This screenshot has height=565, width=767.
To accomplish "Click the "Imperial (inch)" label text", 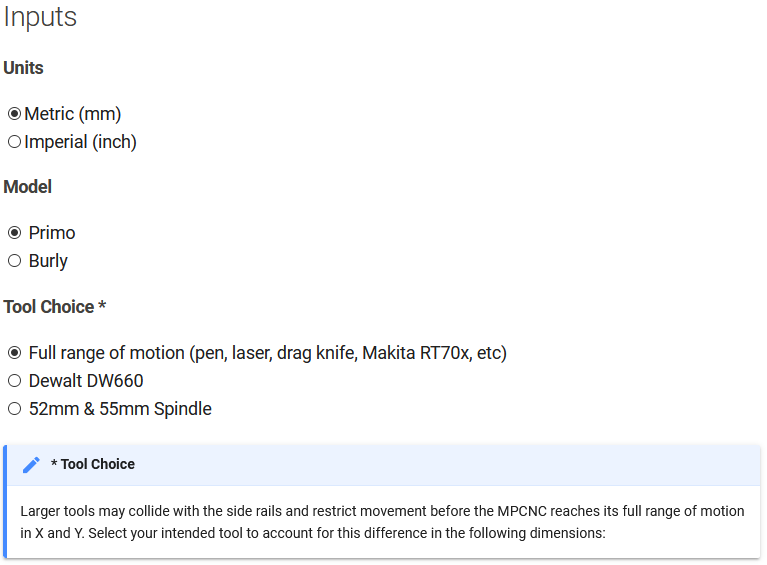I will [x=80, y=142].
